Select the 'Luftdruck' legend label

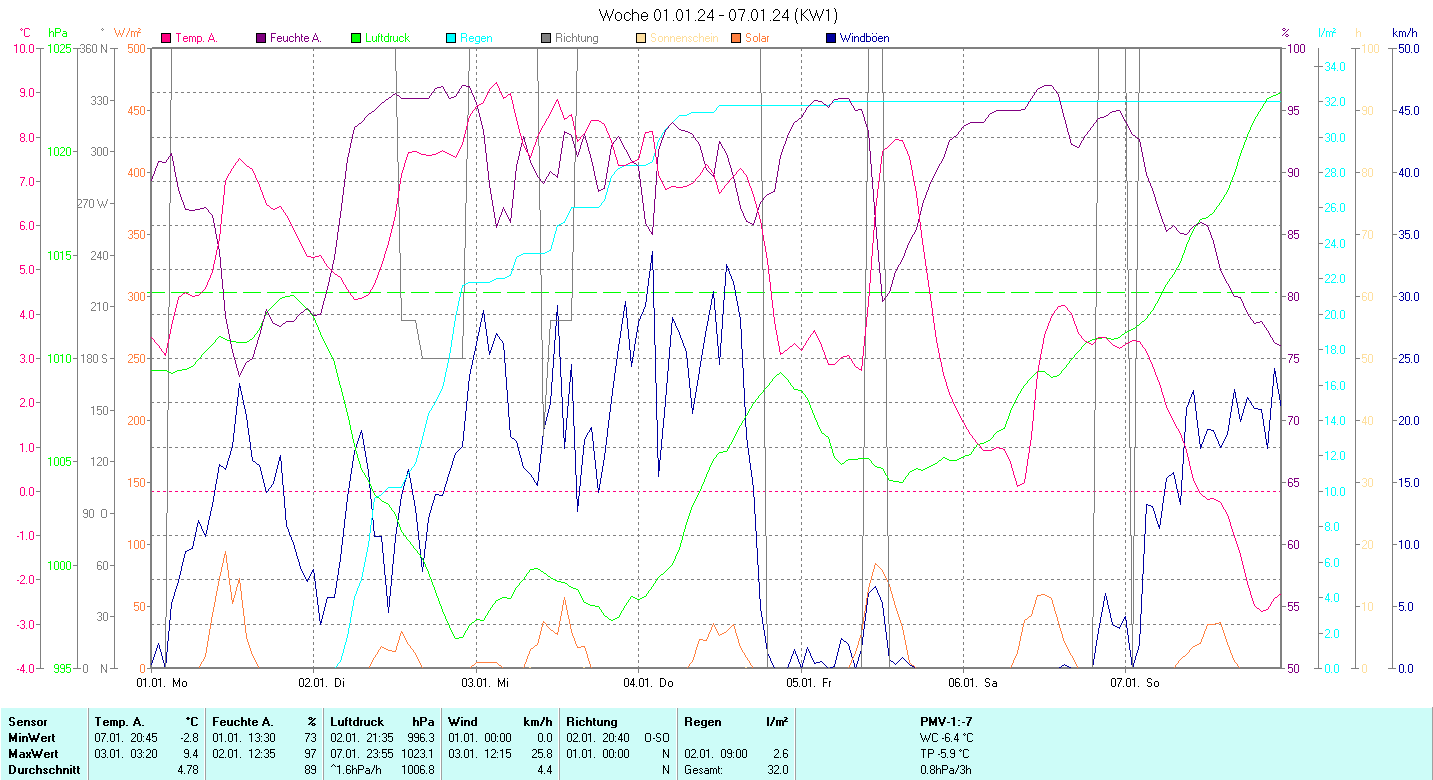tap(387, 38)
